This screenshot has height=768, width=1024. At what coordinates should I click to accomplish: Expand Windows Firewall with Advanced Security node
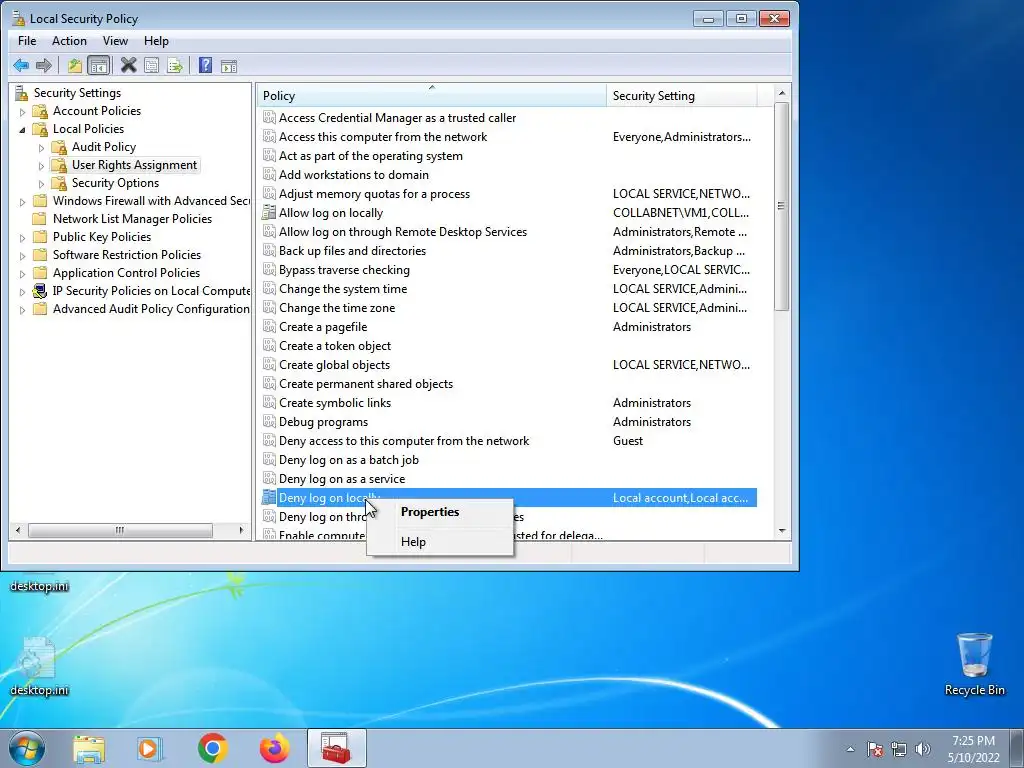(22, 202)
